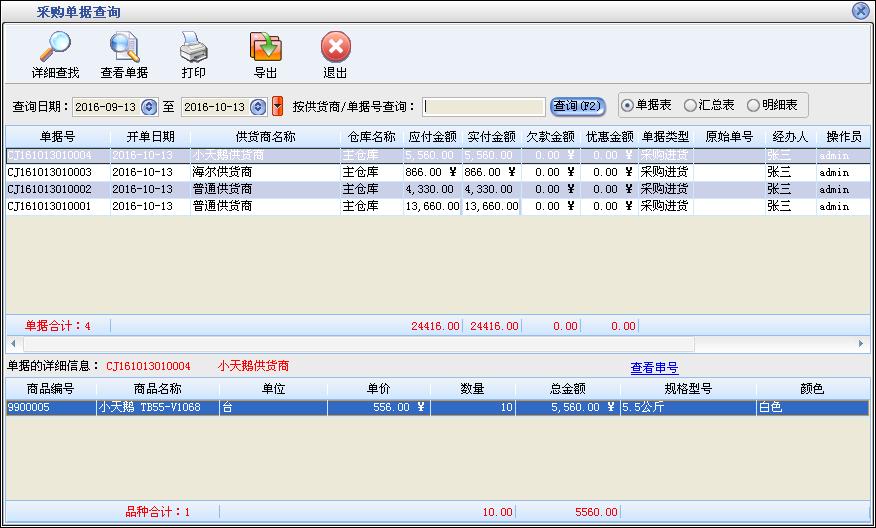
Task: Open end date 2016-10-13 picker
Action: (258, 107)
